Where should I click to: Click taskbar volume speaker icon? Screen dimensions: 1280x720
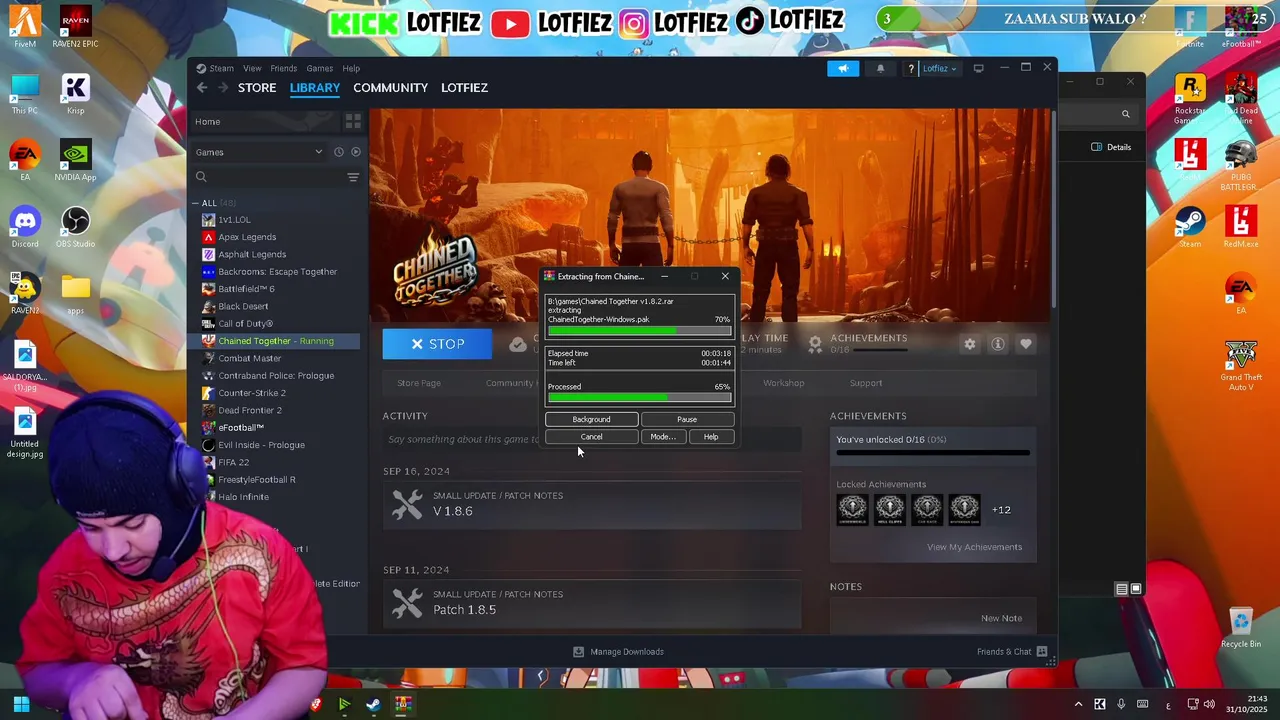pyautogui.click(x=1209, y=704)
